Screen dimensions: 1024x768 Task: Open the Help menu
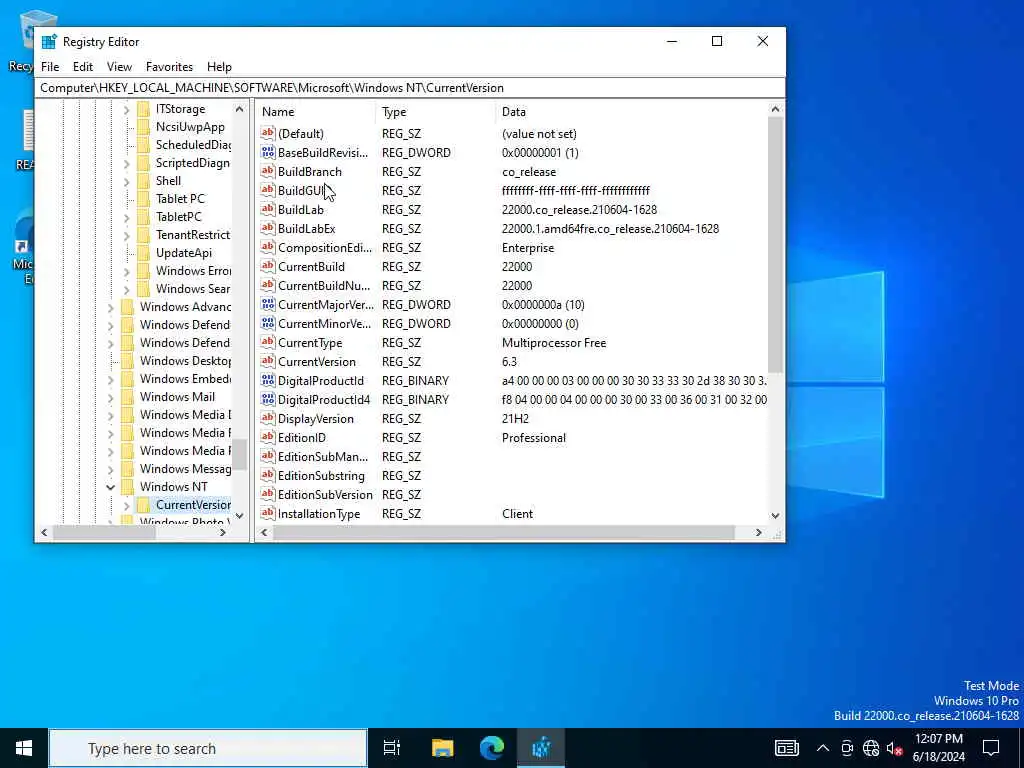click(x=219, y=67)
